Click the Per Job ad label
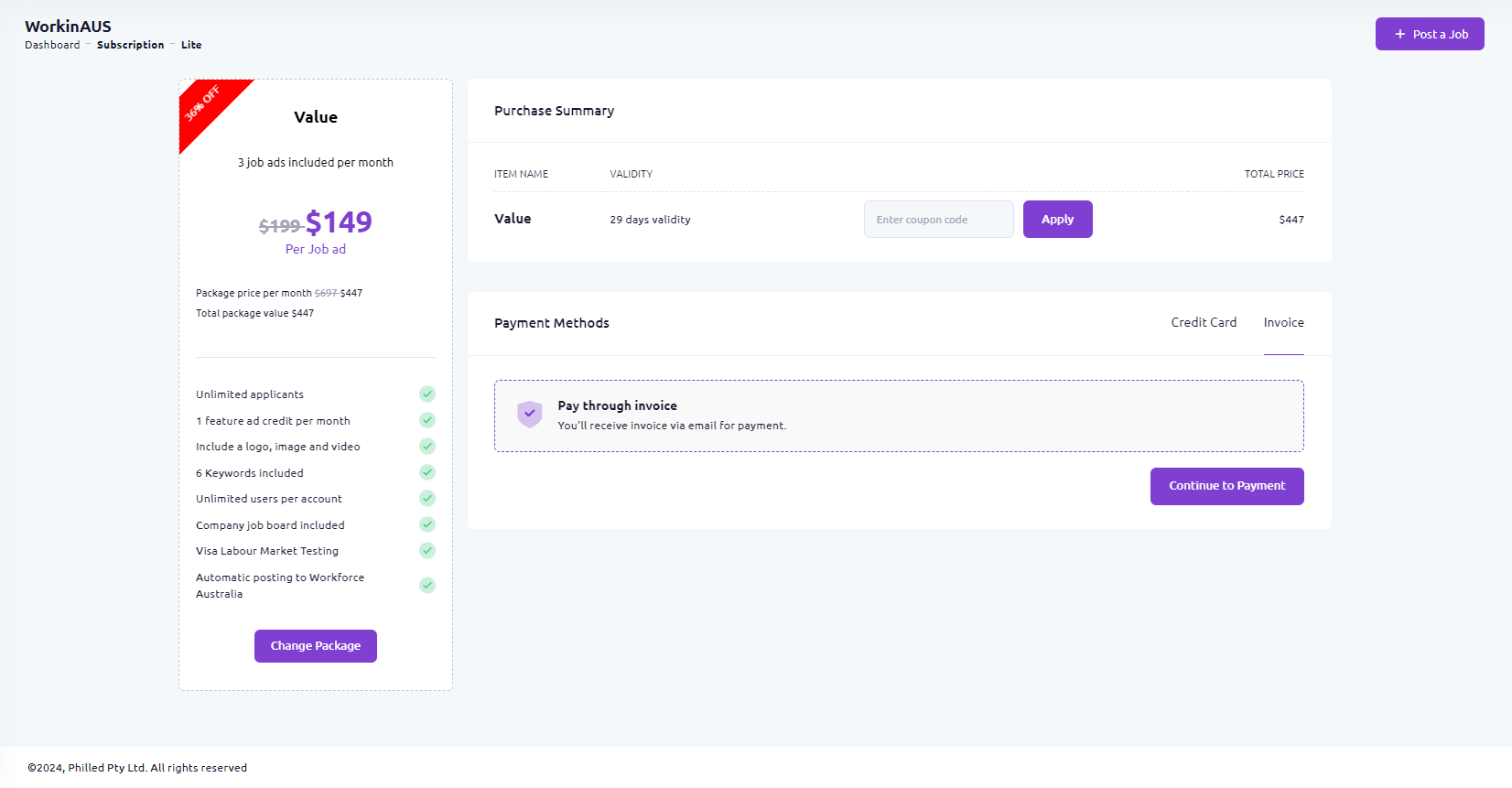 tap(316, 249)
